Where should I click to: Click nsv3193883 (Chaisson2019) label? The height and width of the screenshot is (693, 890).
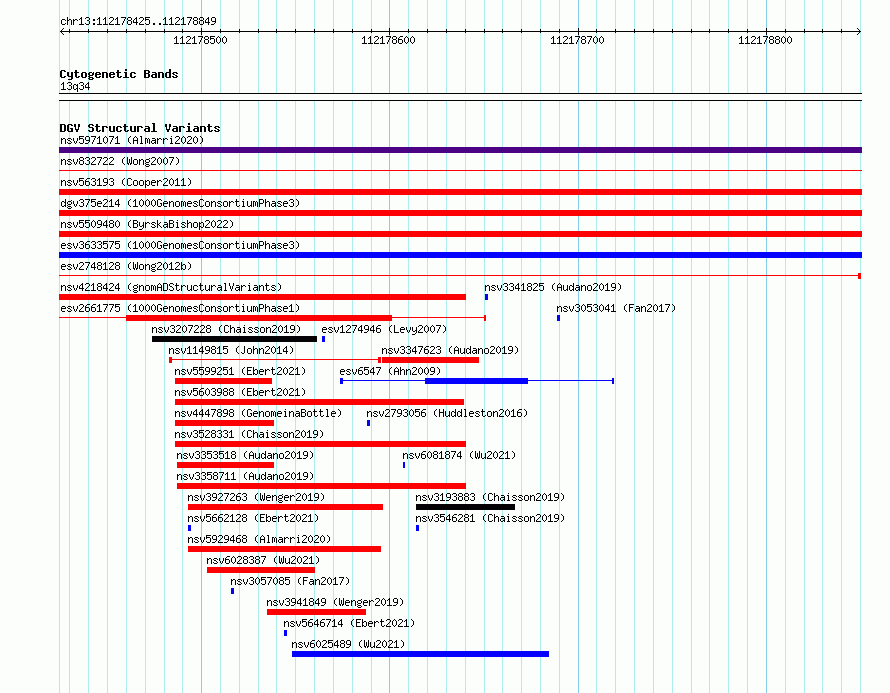click(x=490, y=497)
